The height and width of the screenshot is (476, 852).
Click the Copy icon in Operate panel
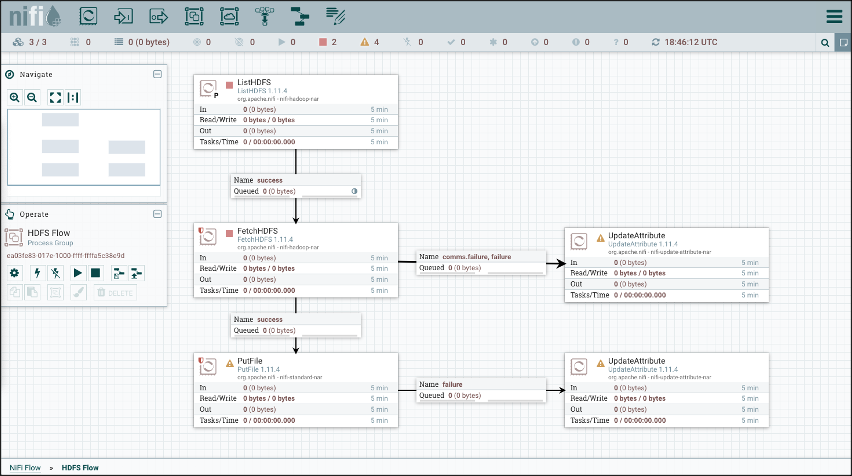click(15, 292)
